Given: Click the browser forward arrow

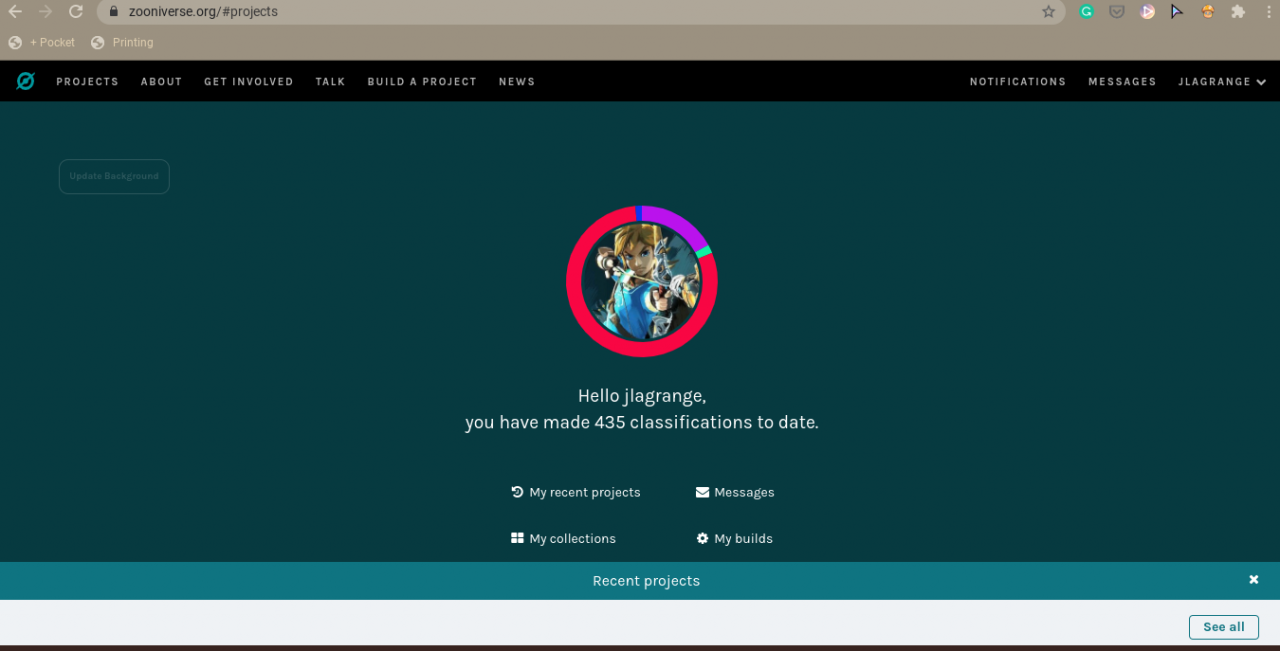Looking at the screenshot, I should (x=45, y=12).
